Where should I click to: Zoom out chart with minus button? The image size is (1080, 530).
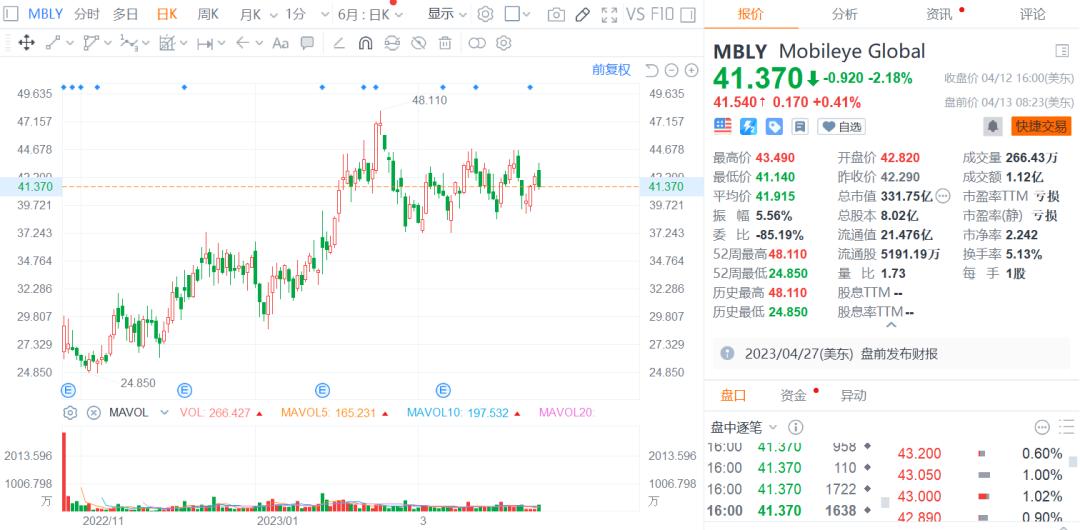pyautogui.click(x=672, y=70)
